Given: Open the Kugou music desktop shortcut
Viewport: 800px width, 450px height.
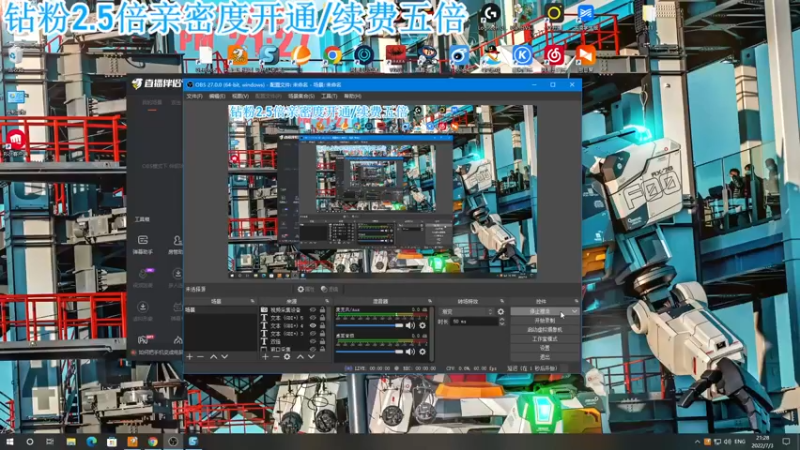Looking at the screenshot, I should (522, 55).
